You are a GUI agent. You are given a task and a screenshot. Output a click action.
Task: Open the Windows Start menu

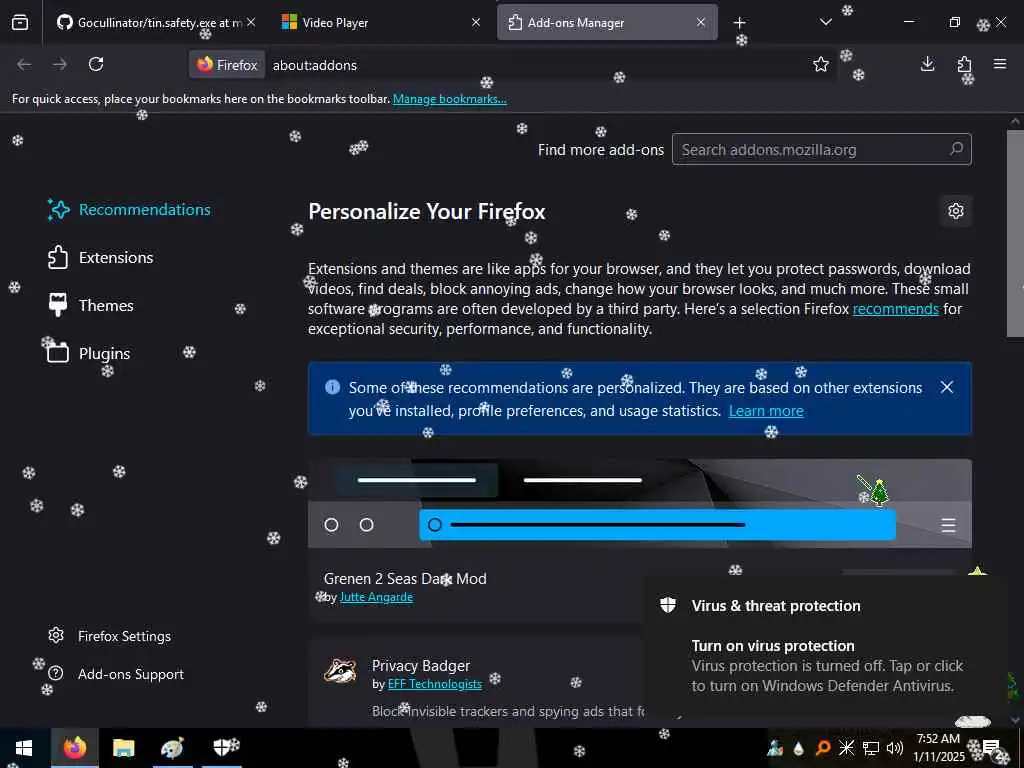pos(24,748)
